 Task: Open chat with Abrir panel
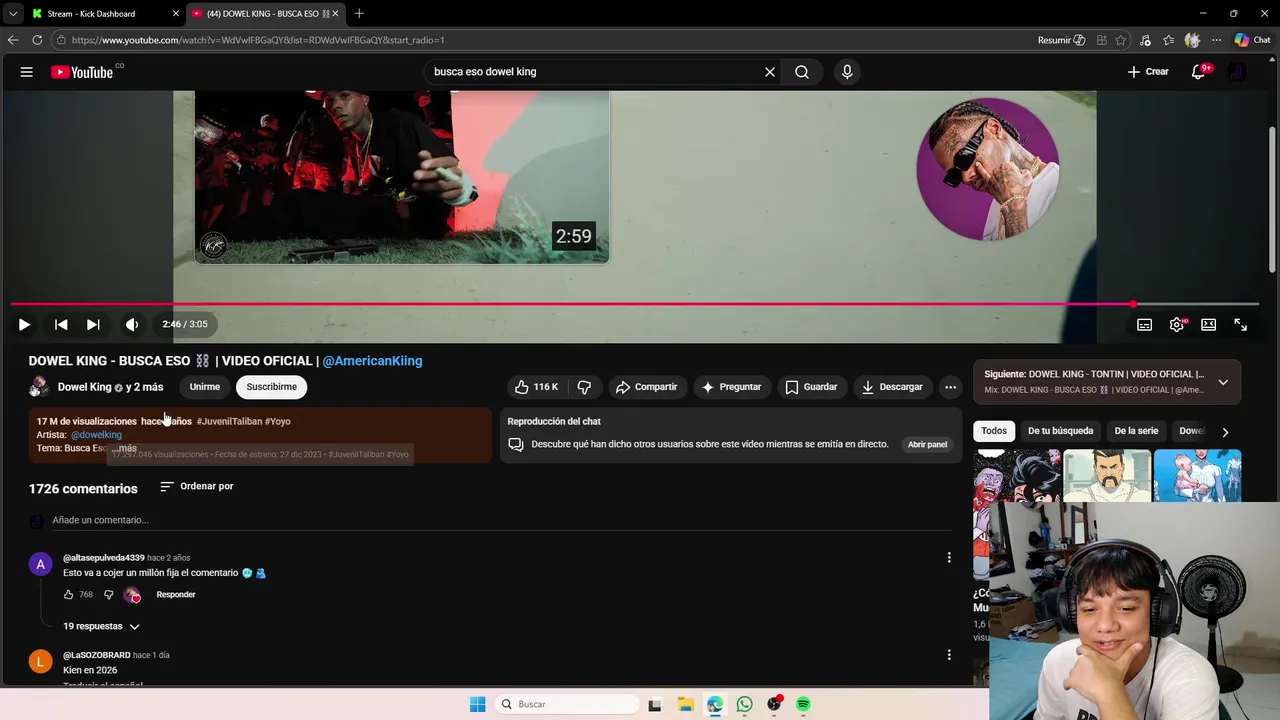[x=927, y=444]
